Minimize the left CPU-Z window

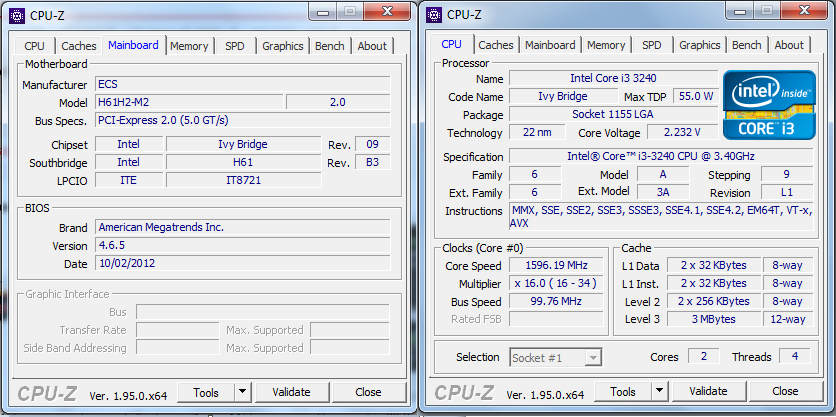(323, 12)
